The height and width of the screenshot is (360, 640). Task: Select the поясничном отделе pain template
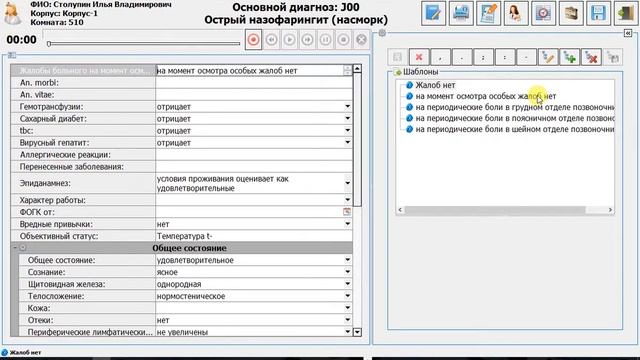(515, 118)
